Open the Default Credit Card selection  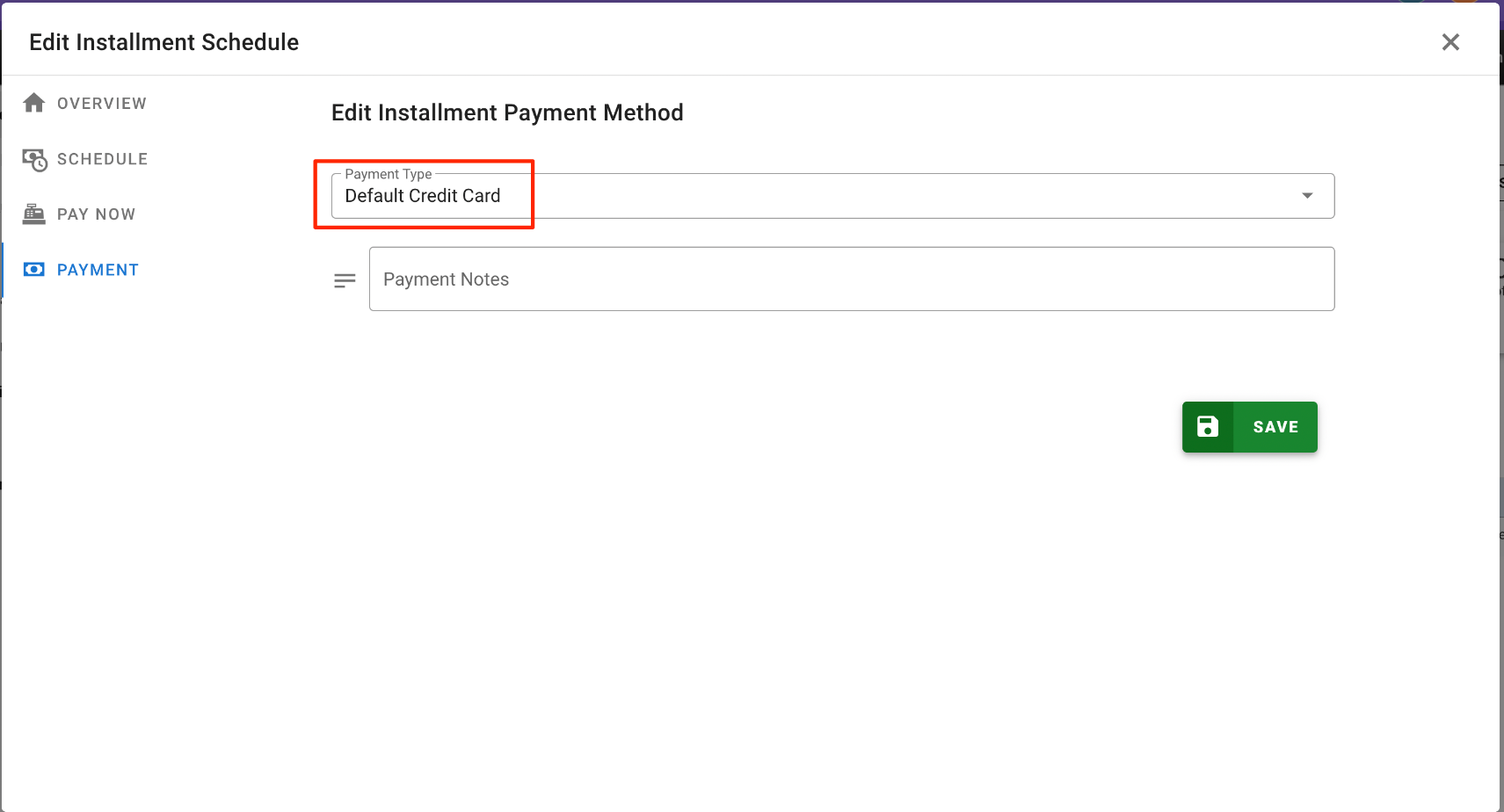[x=832, y=196]
